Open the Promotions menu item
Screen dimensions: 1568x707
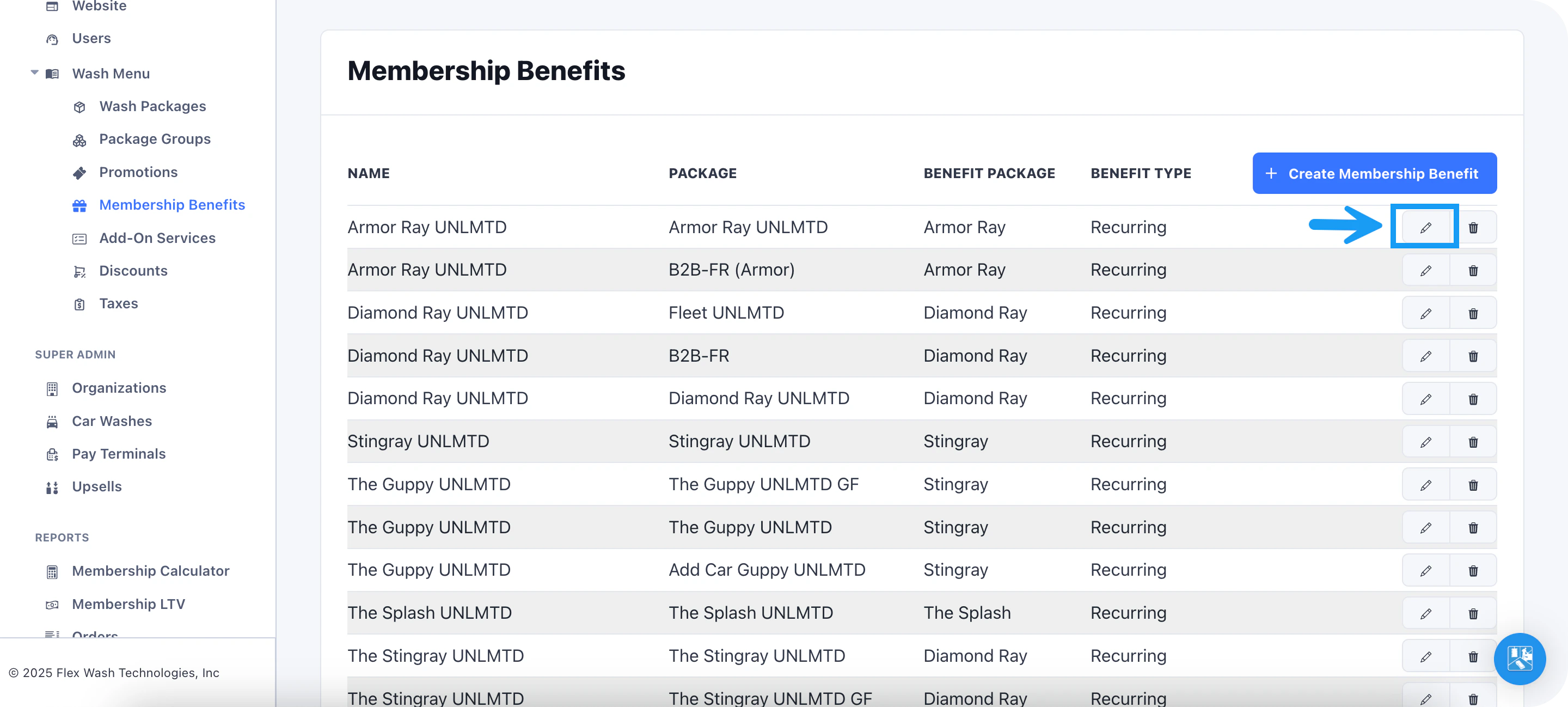click(x=138, y=172)
